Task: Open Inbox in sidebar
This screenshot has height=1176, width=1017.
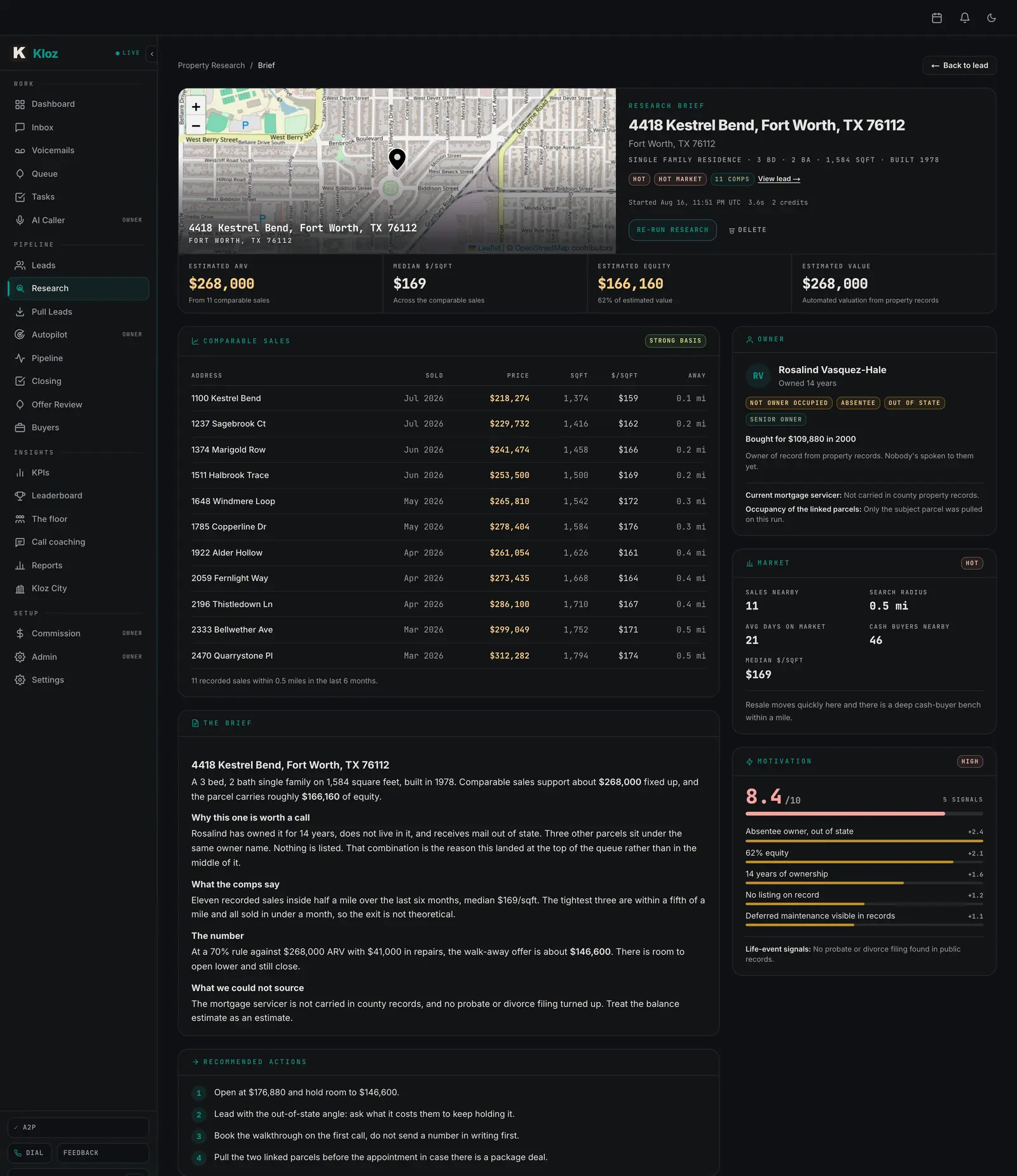Action: pos(78,127)
